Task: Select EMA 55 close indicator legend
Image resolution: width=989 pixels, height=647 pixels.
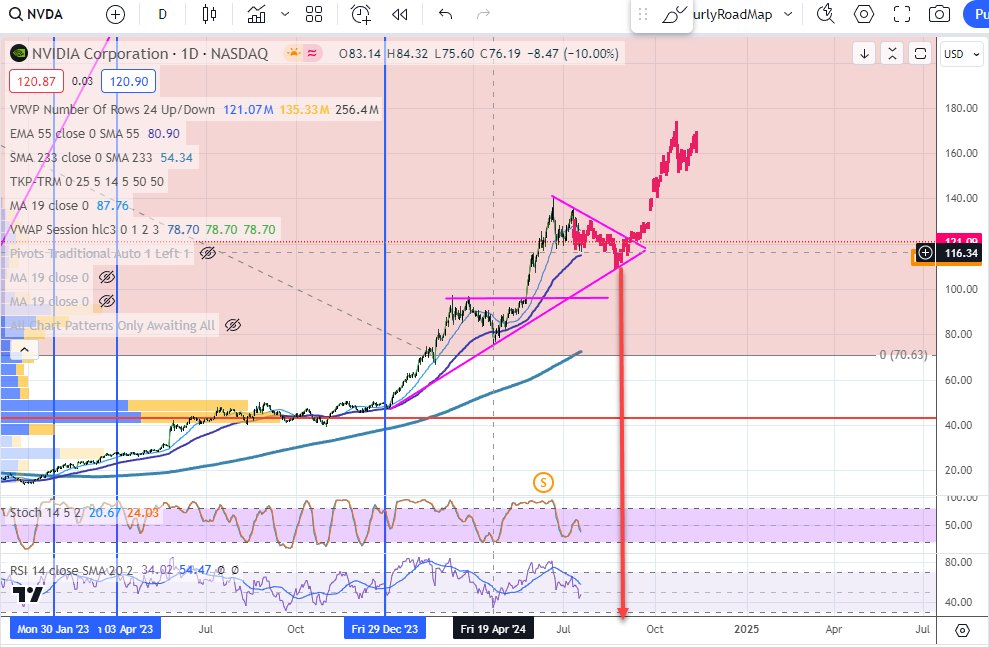Action: 74,134
